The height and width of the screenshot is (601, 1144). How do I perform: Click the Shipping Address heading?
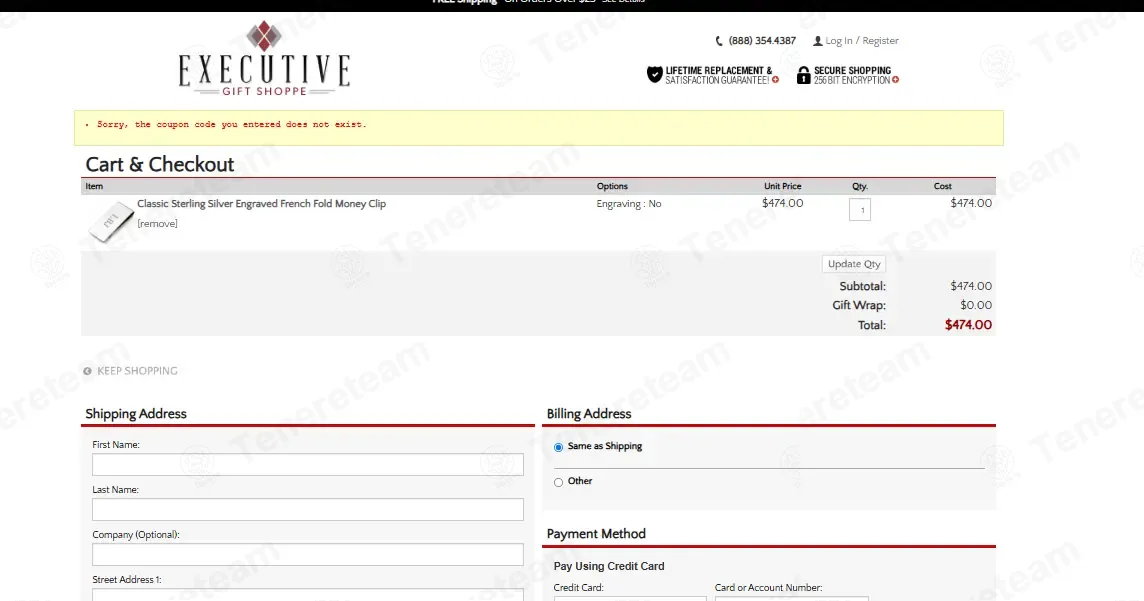[x=136, y=414]
